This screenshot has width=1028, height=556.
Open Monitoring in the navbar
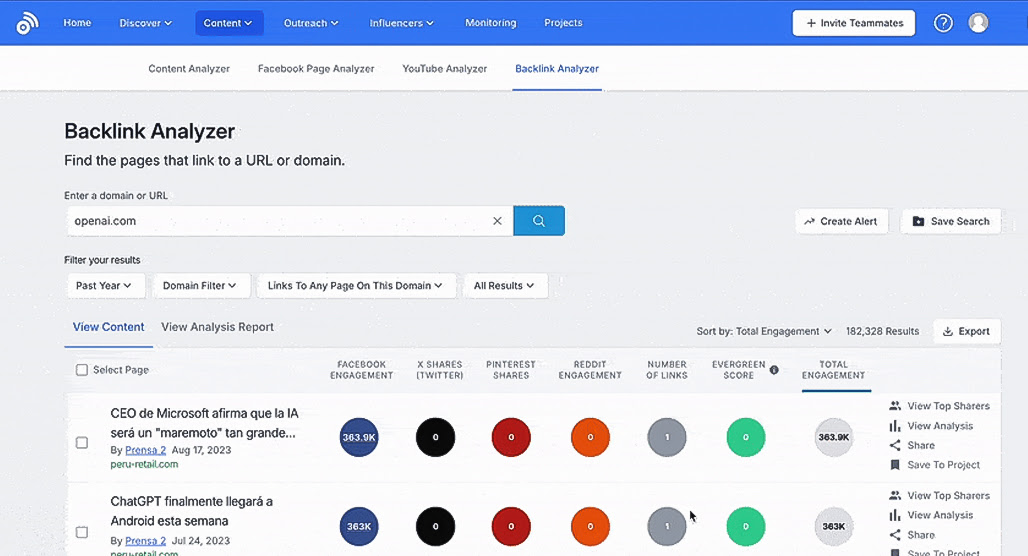(x=490, y=23)
